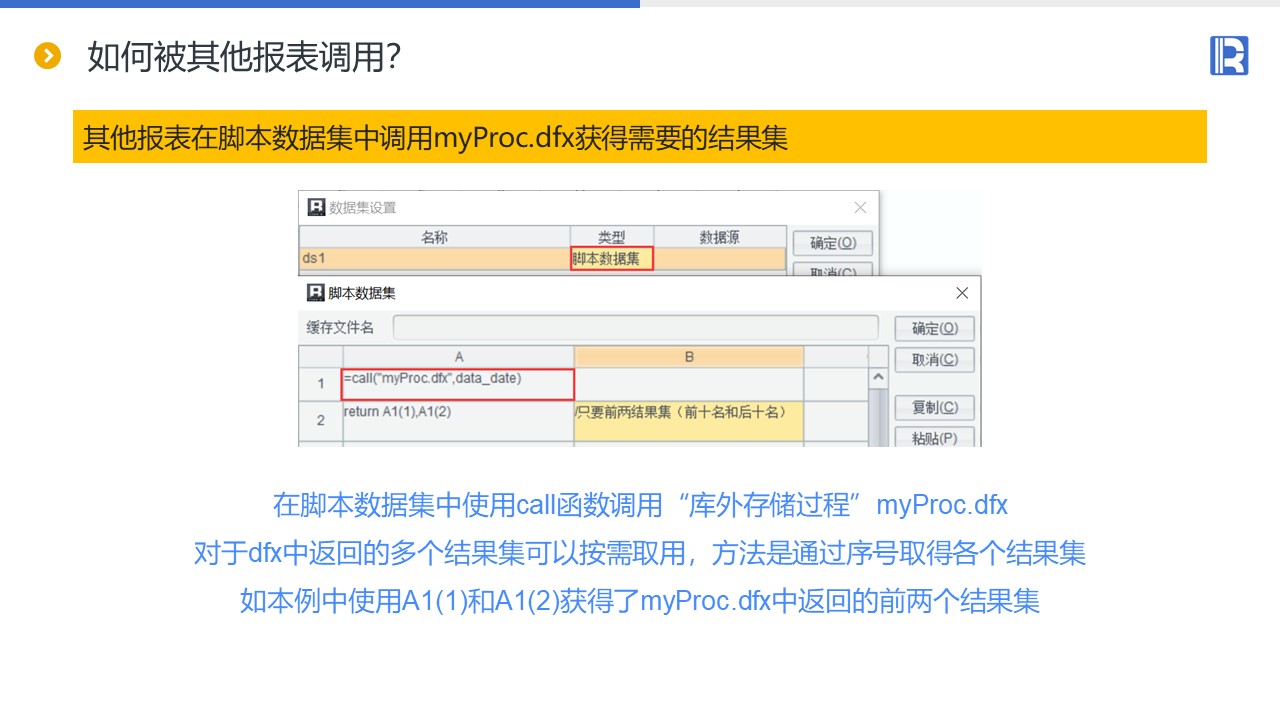Viewport: 1280px width, 720px height.
Task: Select the 类型 column header
Action: click(x=612, y=237)
